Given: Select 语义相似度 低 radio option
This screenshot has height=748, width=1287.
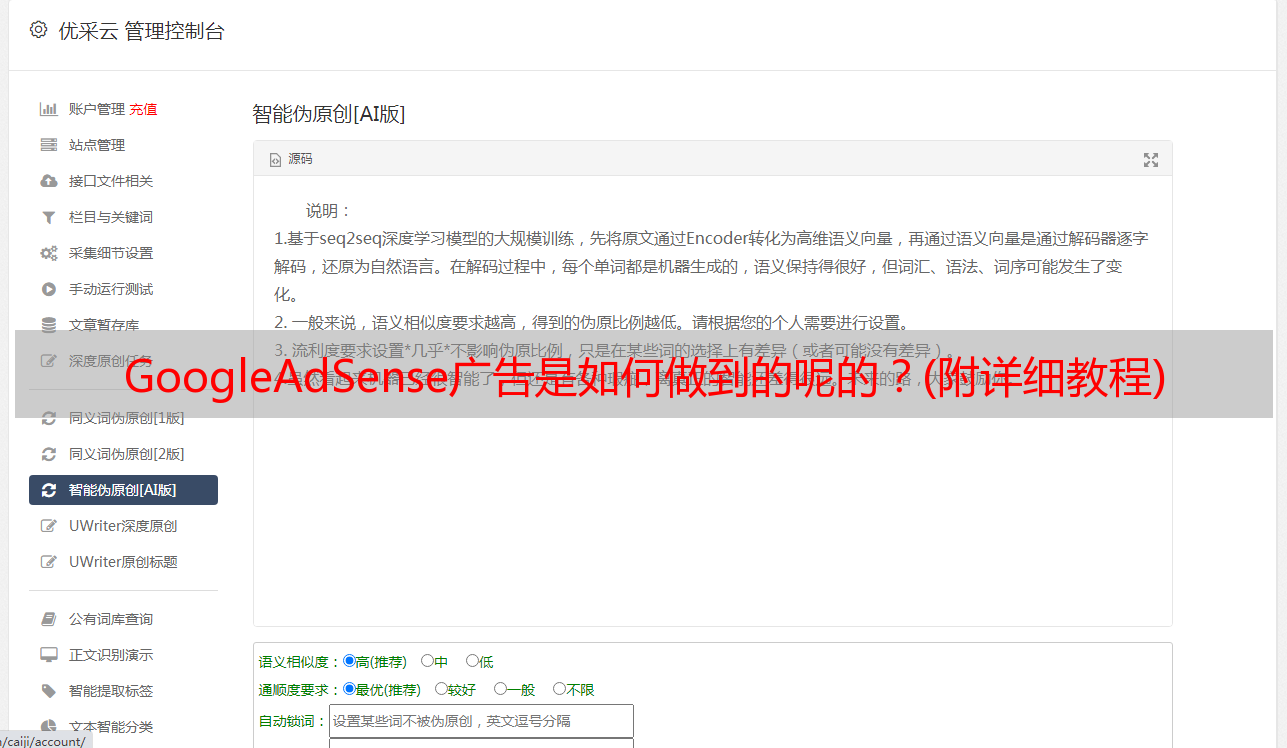Looking at the screenshot, I should click(x=472, y=661).
